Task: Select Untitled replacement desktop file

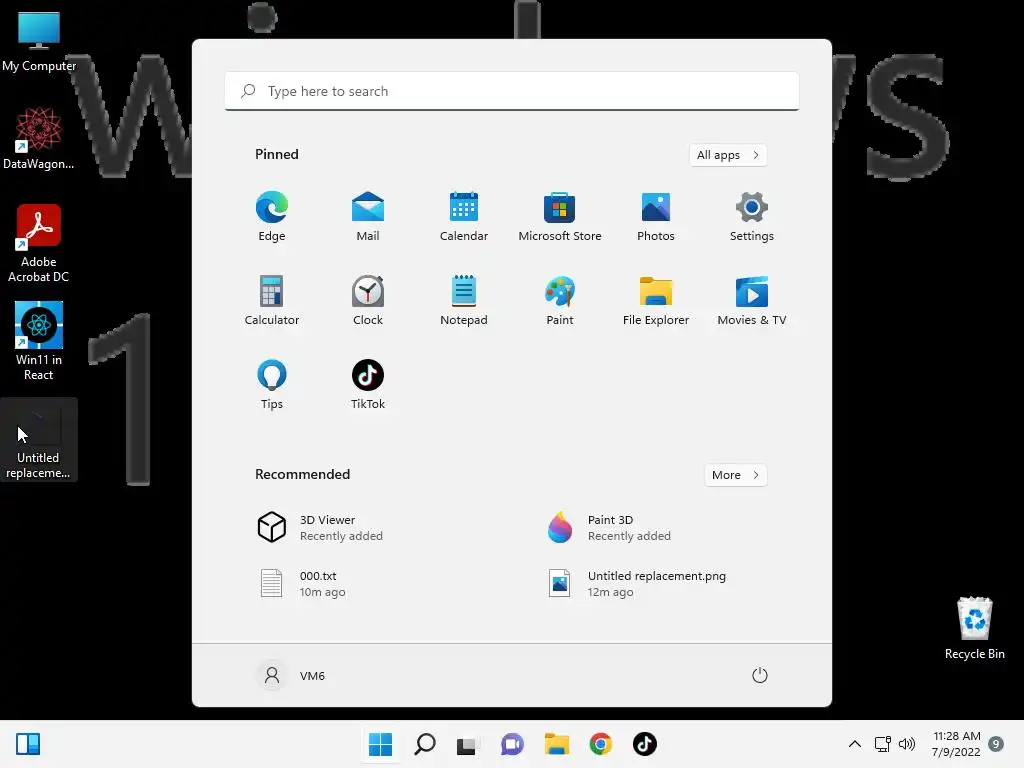Action: pos(39,440)
